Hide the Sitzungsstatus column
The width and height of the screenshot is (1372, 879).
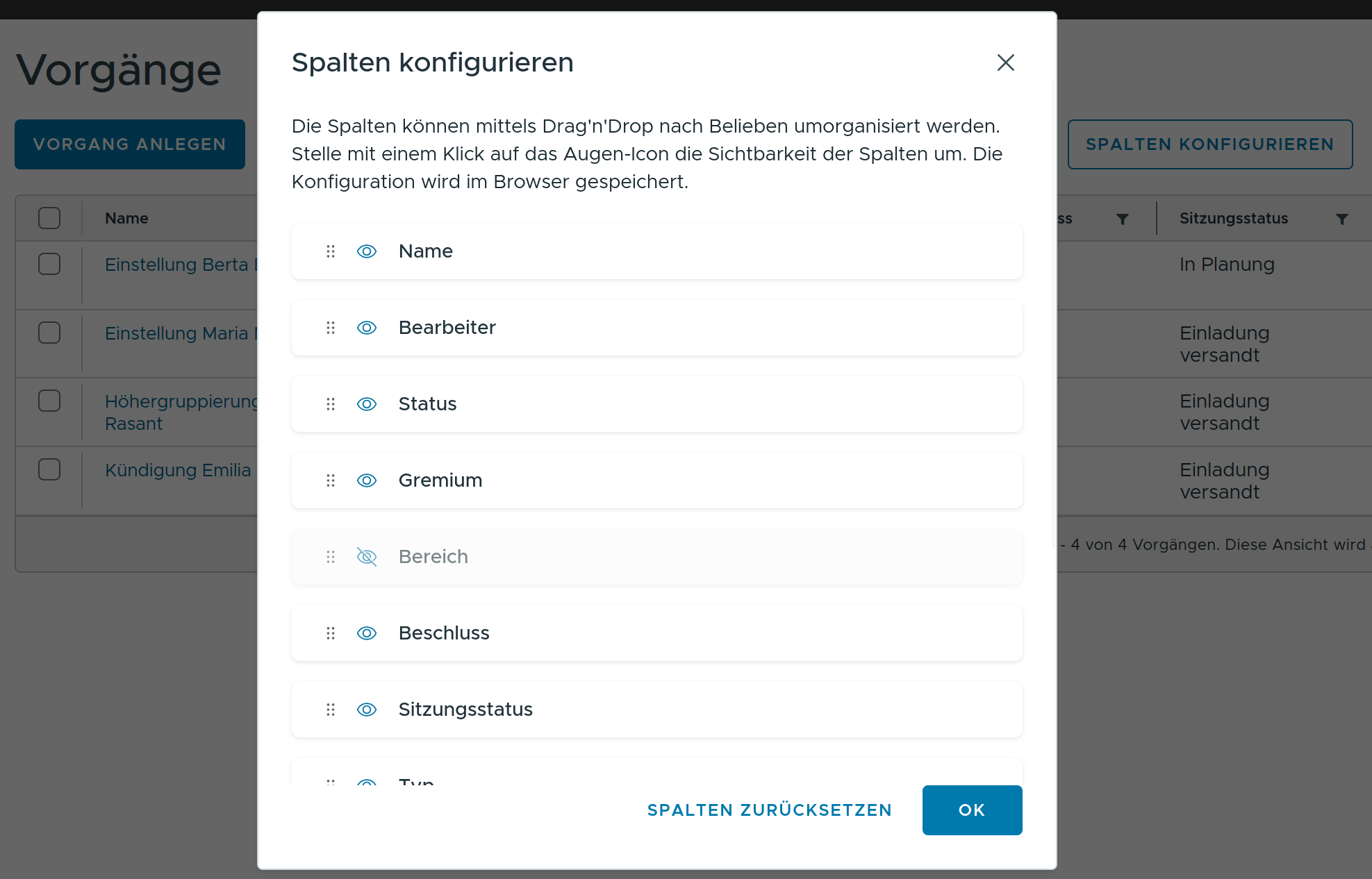point(367,710)
